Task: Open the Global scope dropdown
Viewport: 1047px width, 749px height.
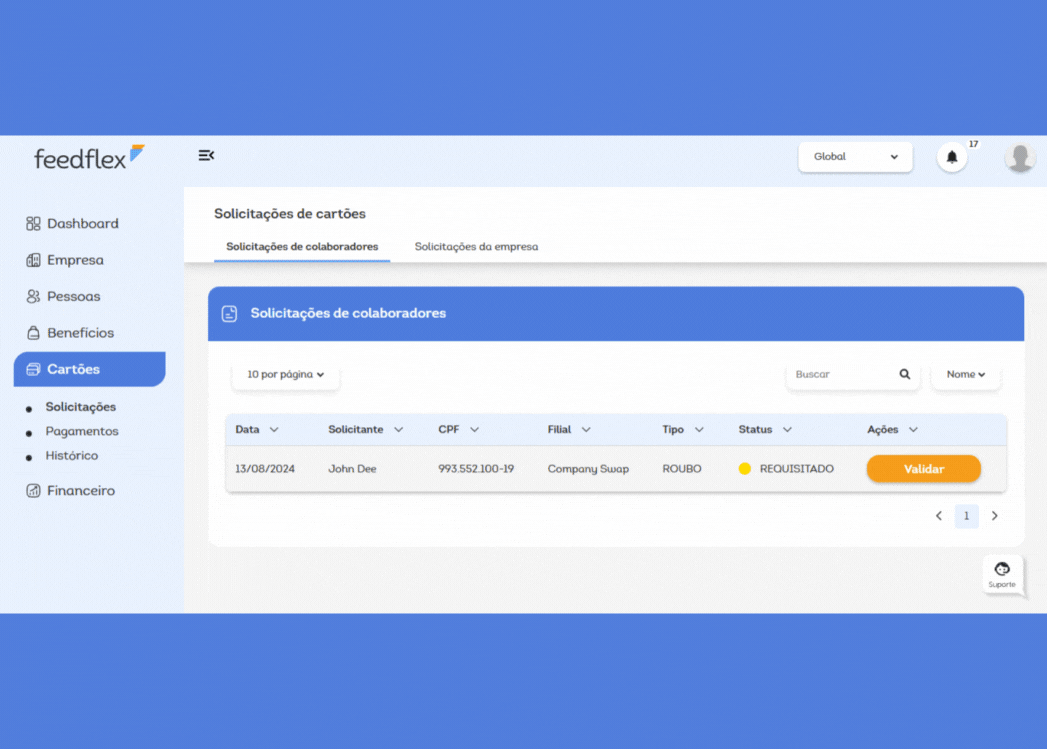Action: pos(855,157)
